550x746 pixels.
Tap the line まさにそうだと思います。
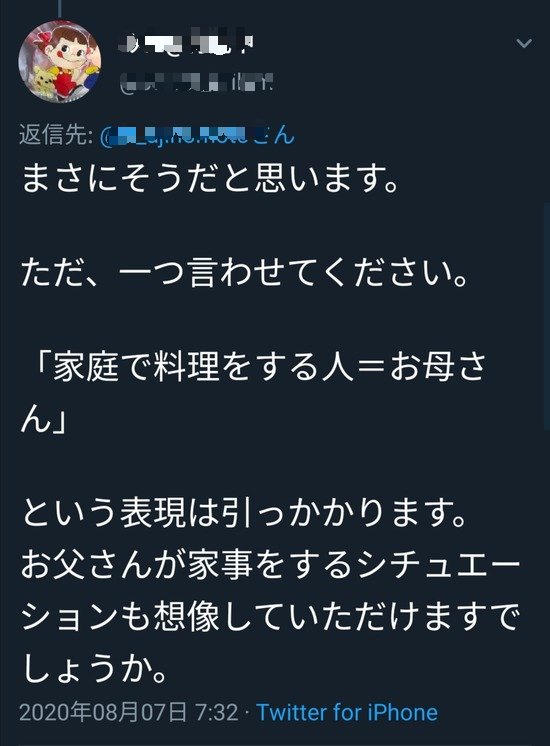pos(210,178)
